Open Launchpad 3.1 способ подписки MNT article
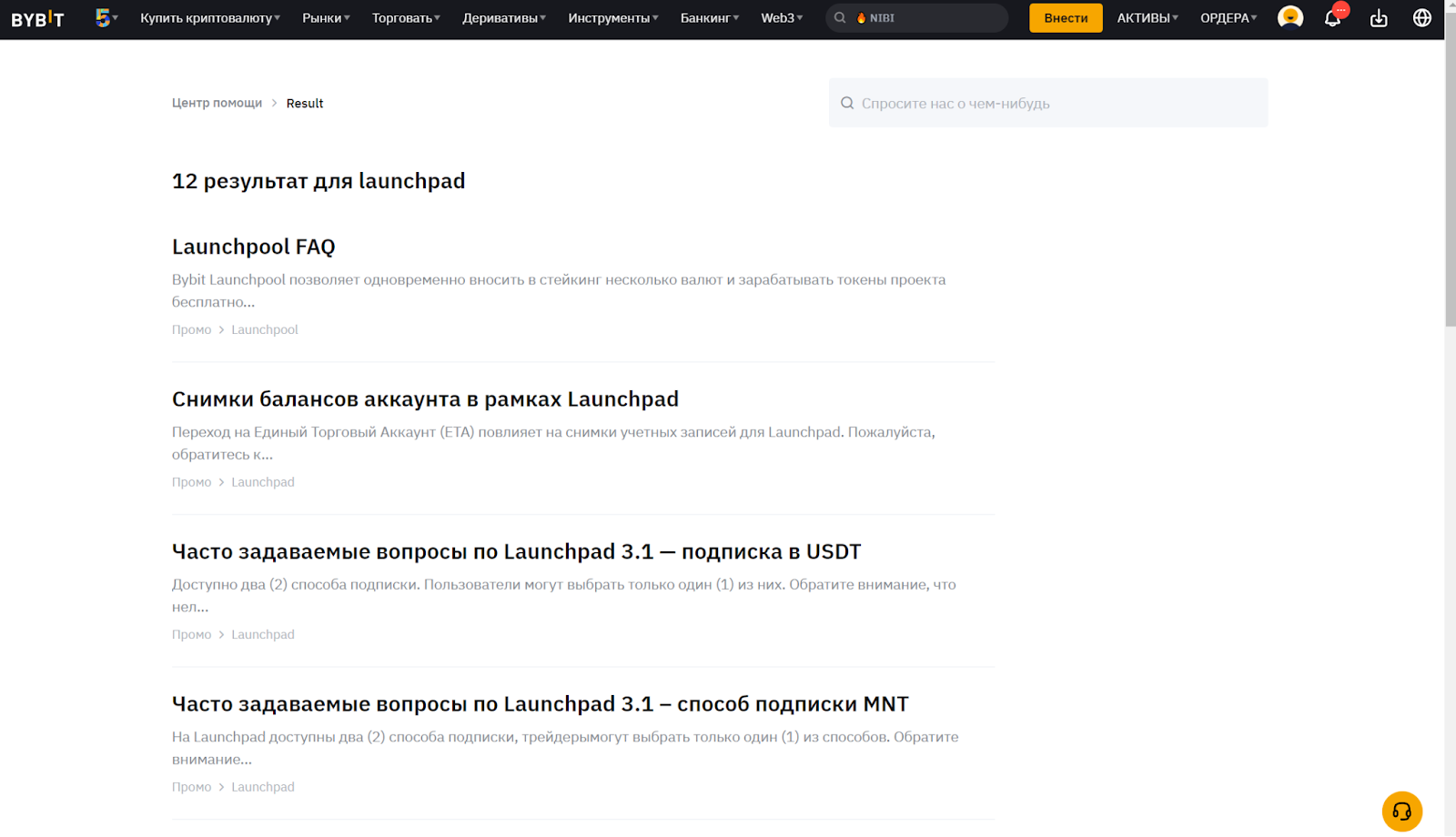This screenshot has height=837, width=1456. tap(540, 703)
